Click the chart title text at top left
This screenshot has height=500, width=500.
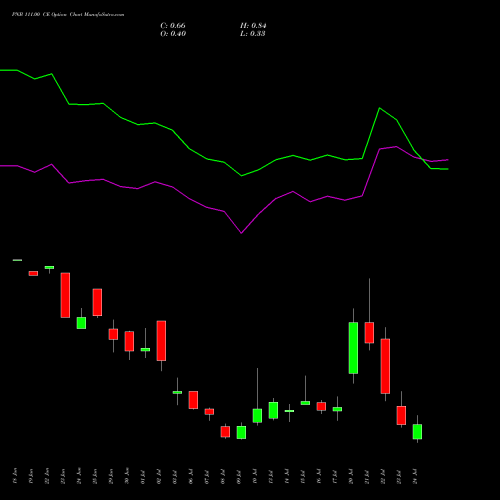(x=68, y=15)
